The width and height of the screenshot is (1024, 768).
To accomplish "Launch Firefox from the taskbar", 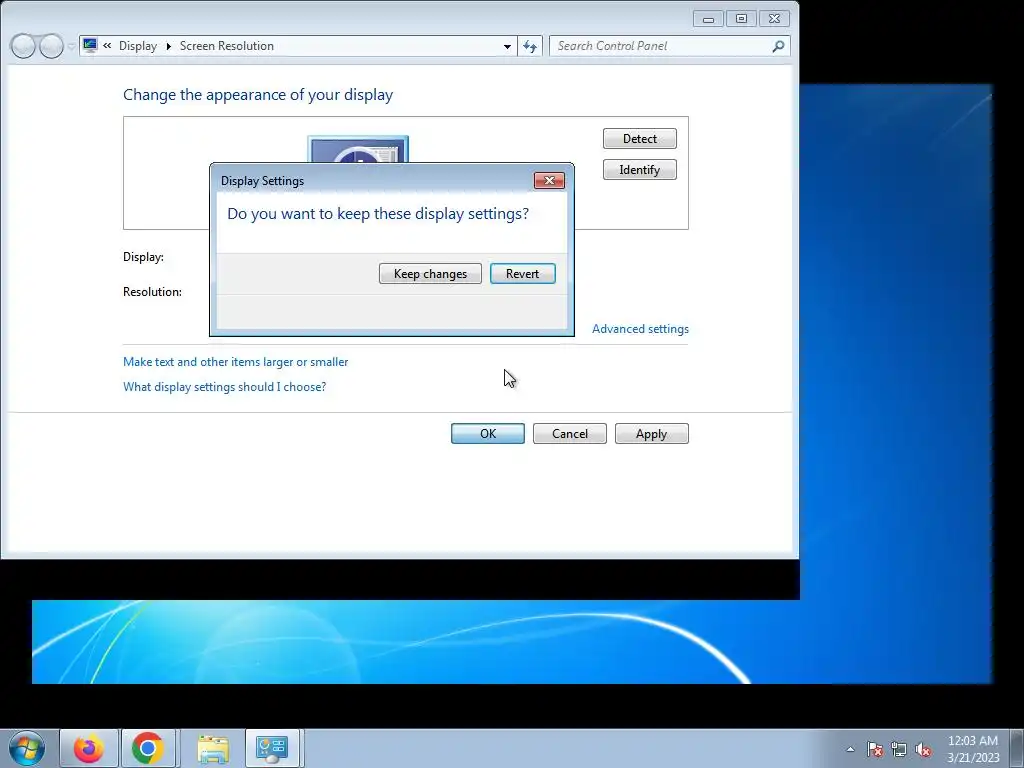I will coord(89,748).
